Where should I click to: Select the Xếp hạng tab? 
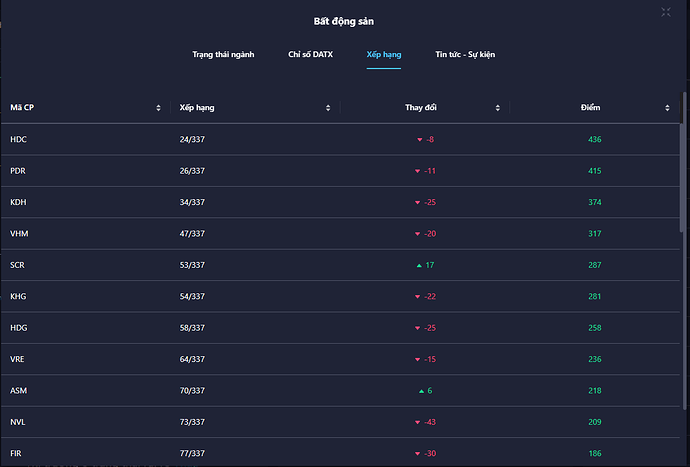point(384,54)
